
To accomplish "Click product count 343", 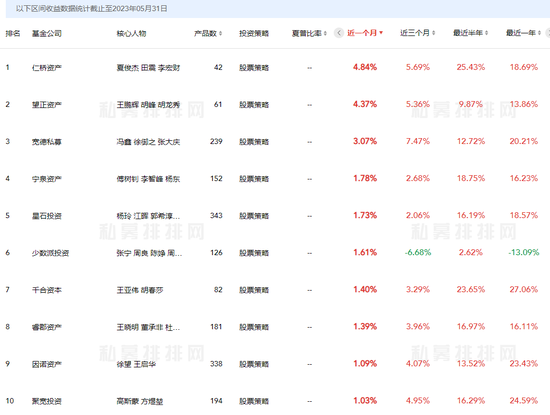I will click(x=216, y=215).
